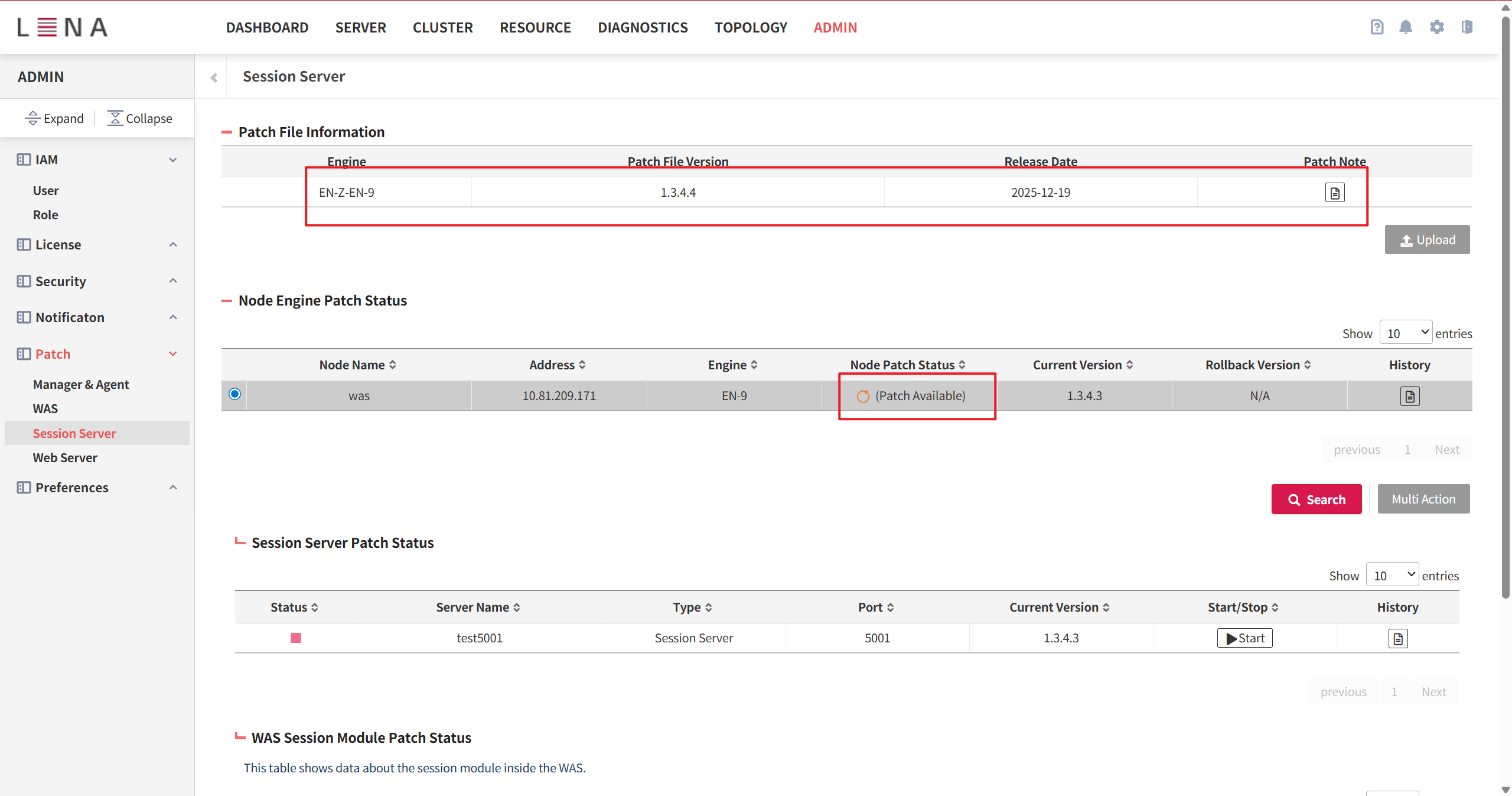1512x796 pixels.
Task: Click the LENA logo
Action: click(x=62, y=27)
